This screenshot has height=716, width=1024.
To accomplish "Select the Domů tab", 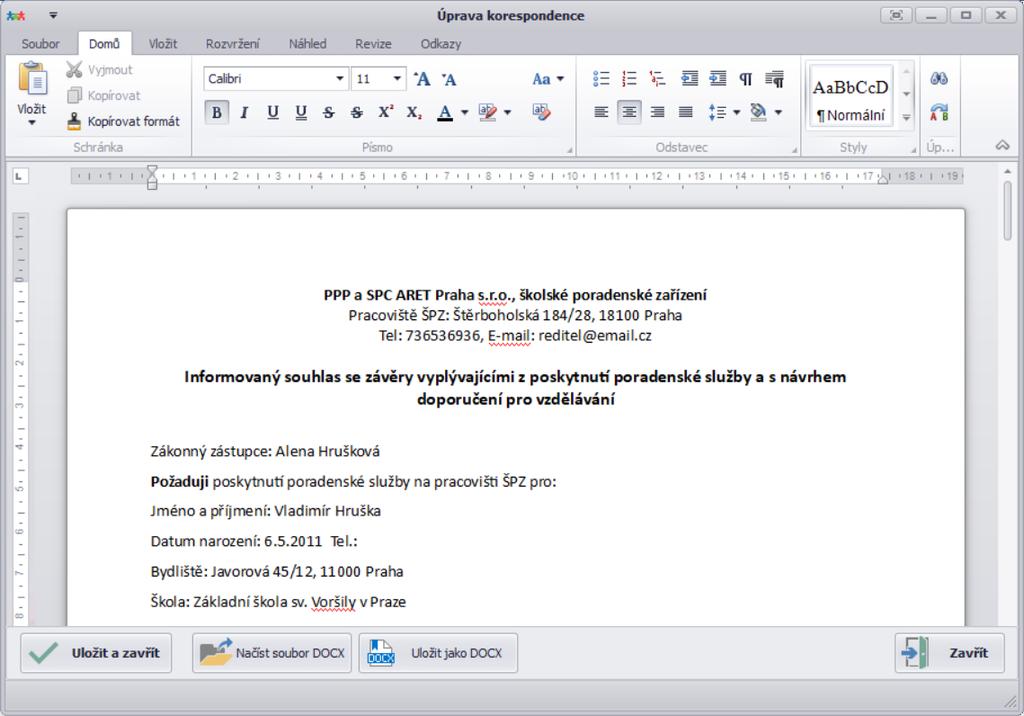I will pyautogui.click(x=104, y=44).
